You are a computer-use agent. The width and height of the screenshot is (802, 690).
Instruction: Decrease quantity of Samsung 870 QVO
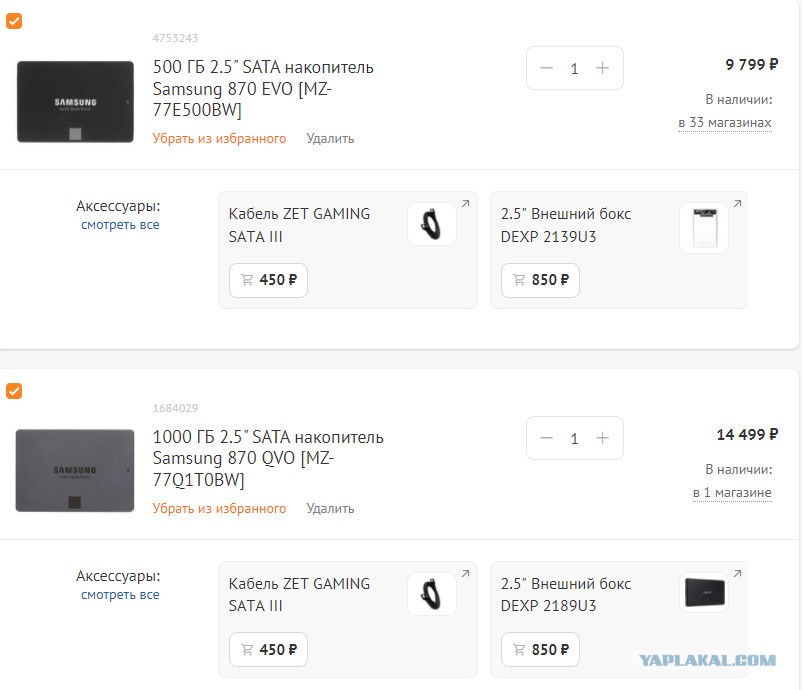[546, 438]
